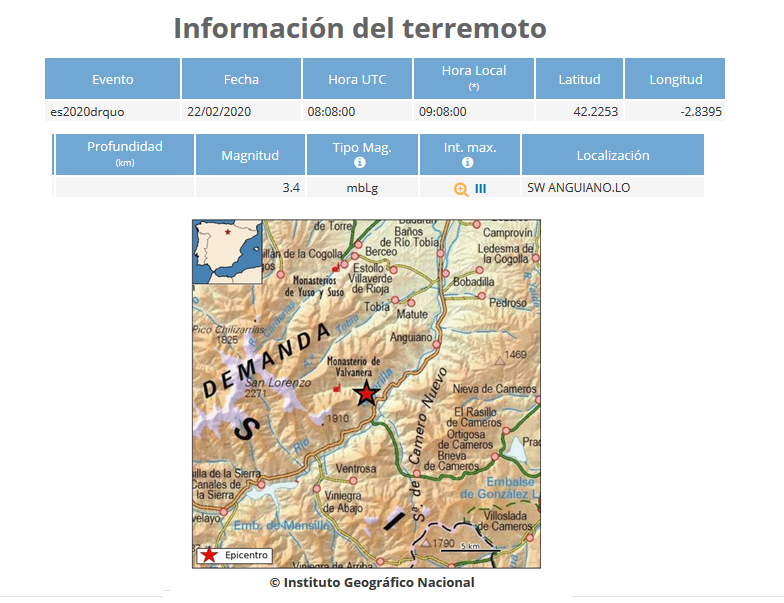This screenshot has width=784, height=603.
Task: Select the Int. max. header text
Action: point(470,148)
